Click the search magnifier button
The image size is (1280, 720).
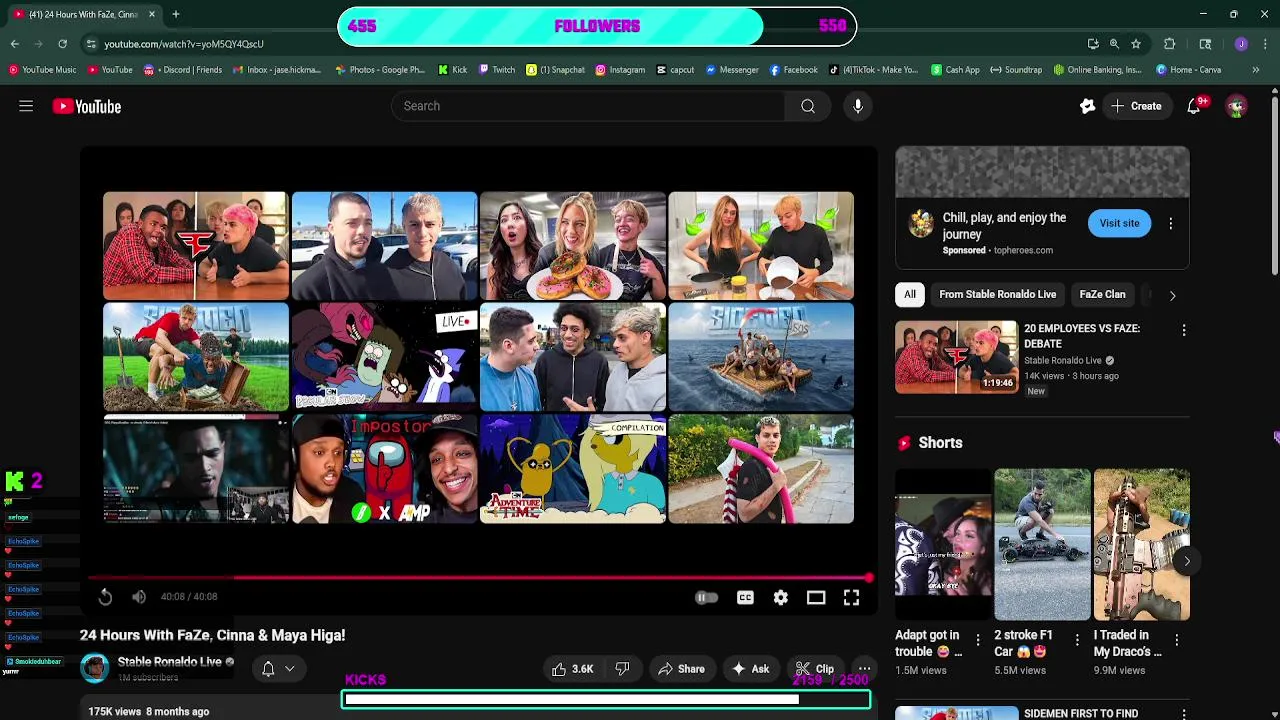tap(808, 106)
